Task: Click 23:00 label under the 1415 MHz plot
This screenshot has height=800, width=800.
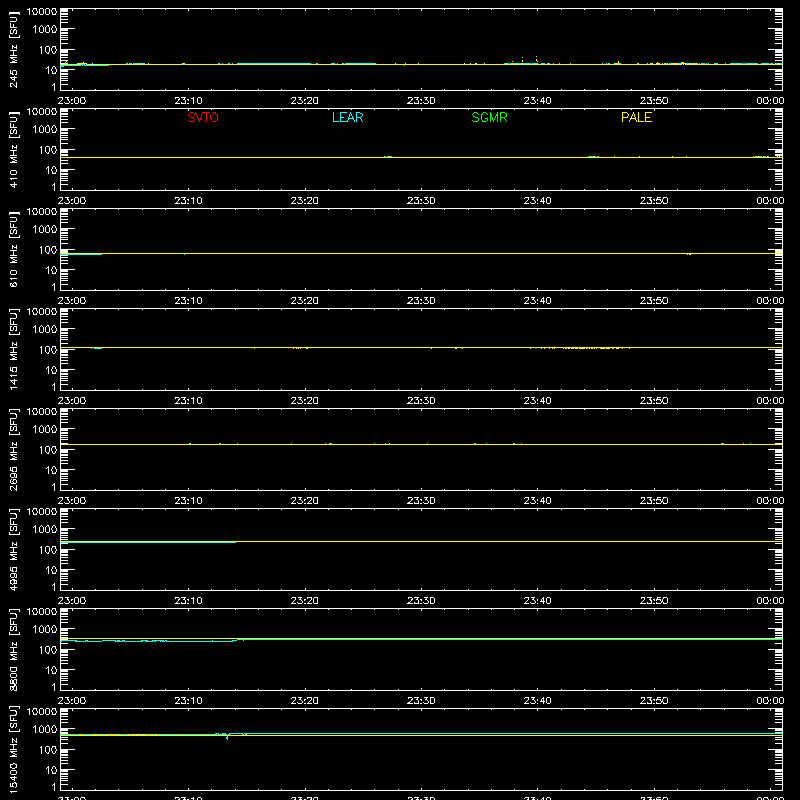Action: pos(72,401)
